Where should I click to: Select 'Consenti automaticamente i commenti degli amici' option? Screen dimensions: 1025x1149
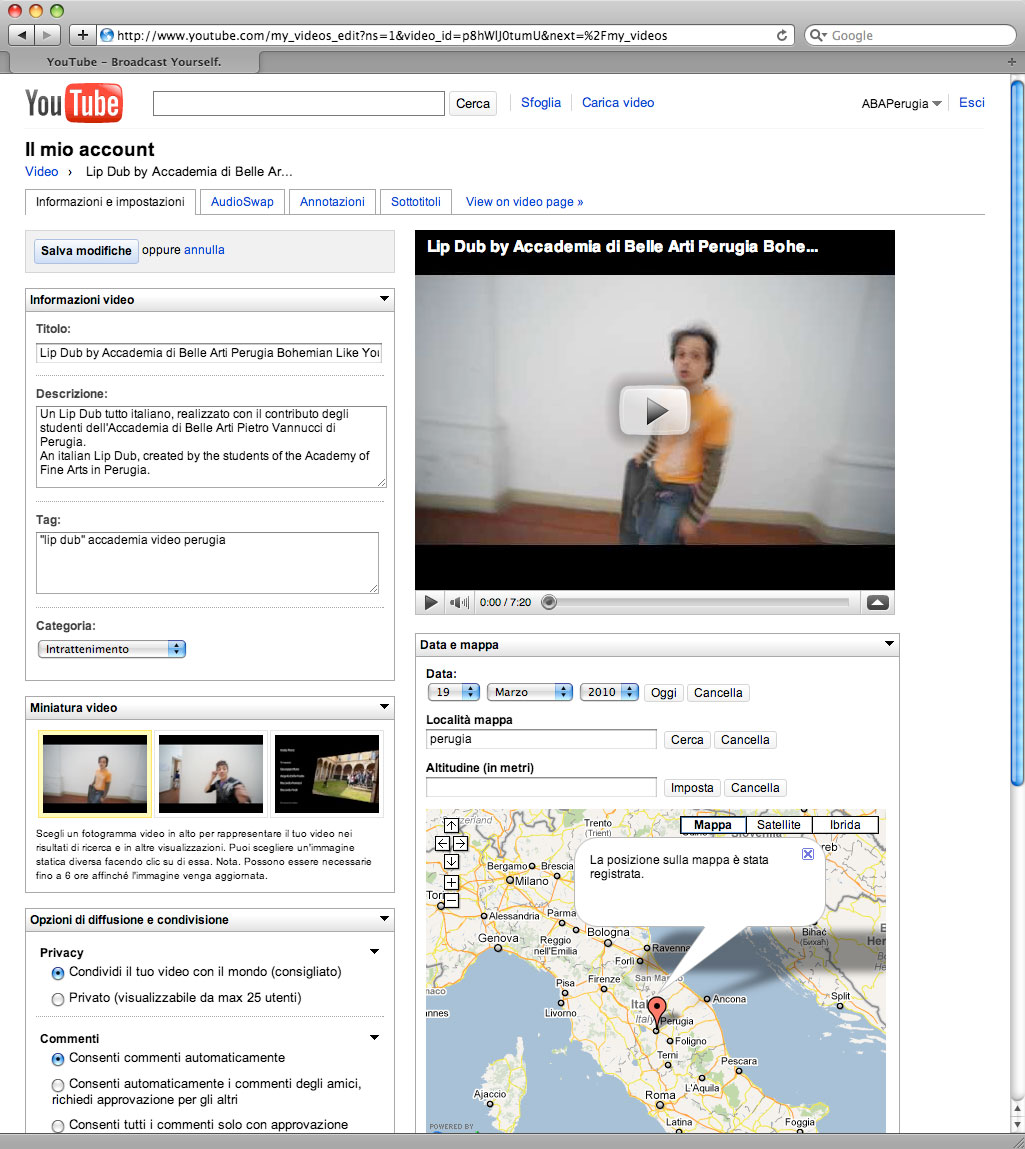58,1085
